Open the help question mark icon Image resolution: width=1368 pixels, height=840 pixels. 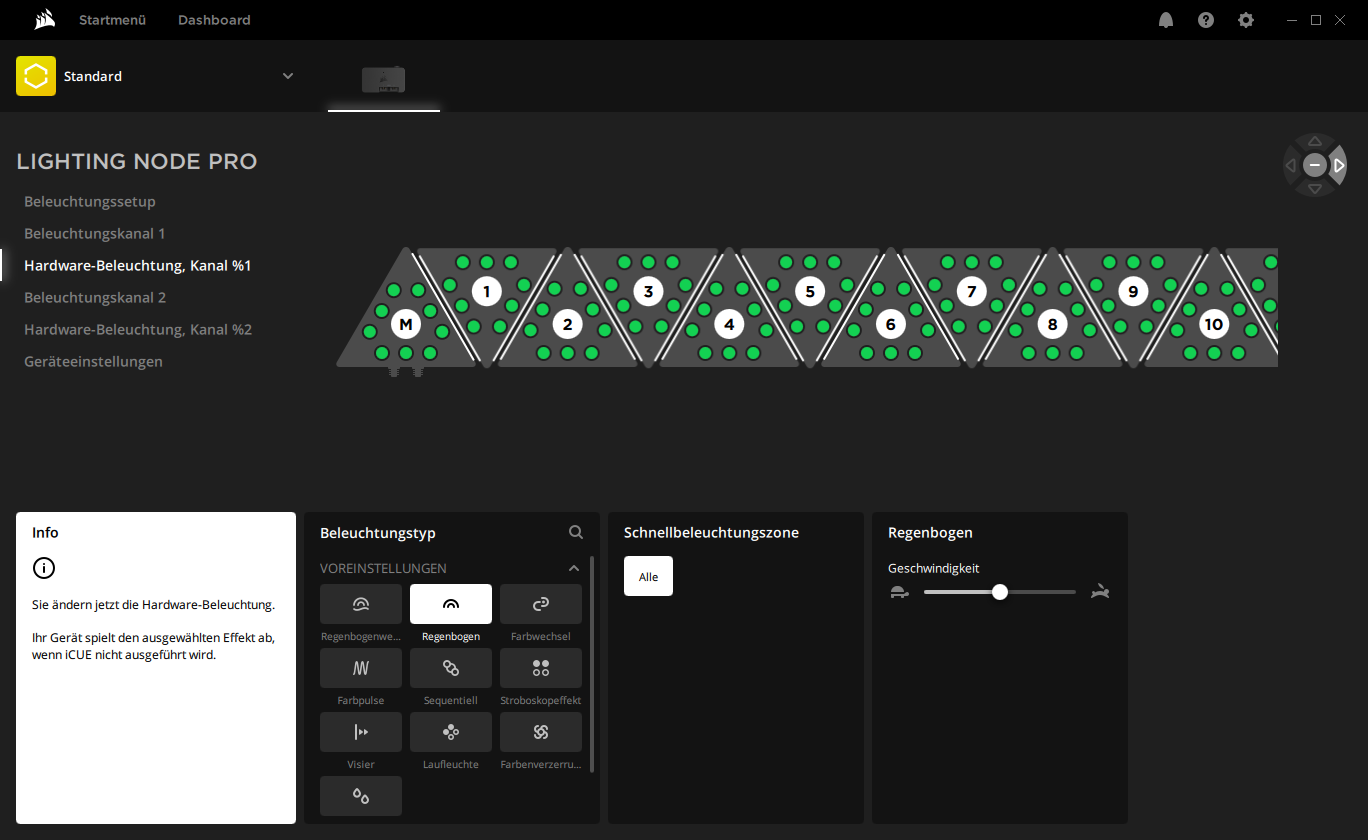(1206, 20)
